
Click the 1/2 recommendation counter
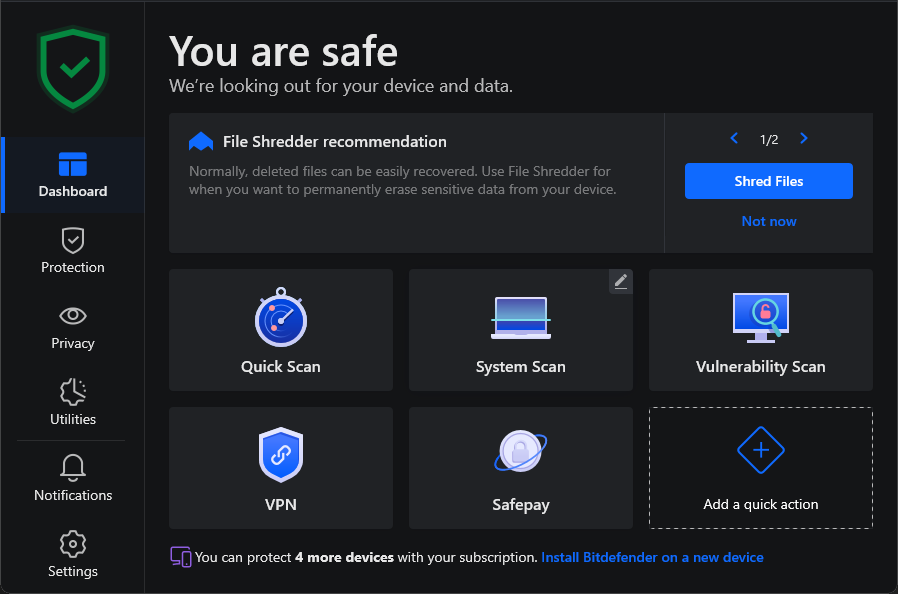pos(769,140)
